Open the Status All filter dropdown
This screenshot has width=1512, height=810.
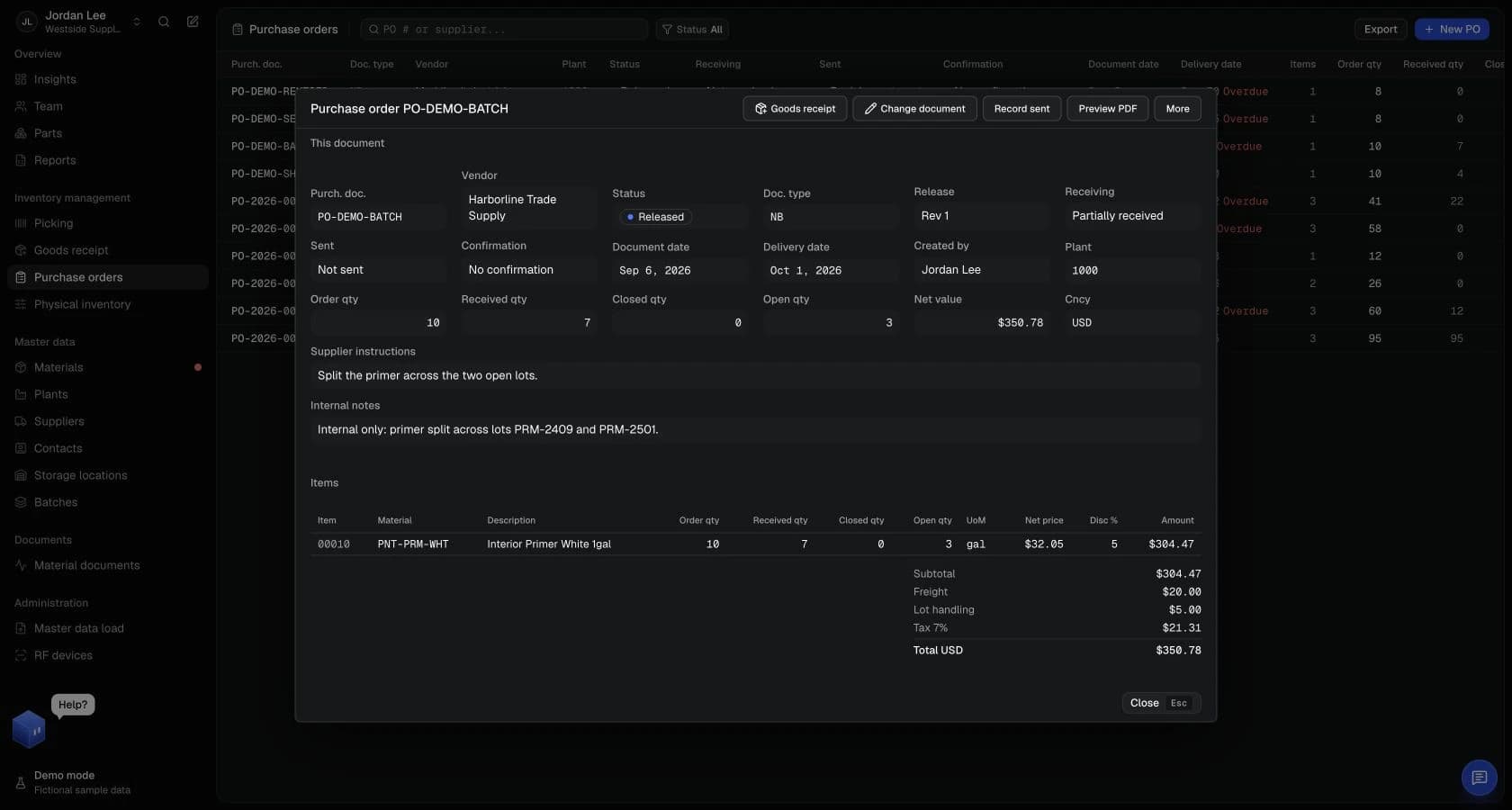(x=692, y=30)
